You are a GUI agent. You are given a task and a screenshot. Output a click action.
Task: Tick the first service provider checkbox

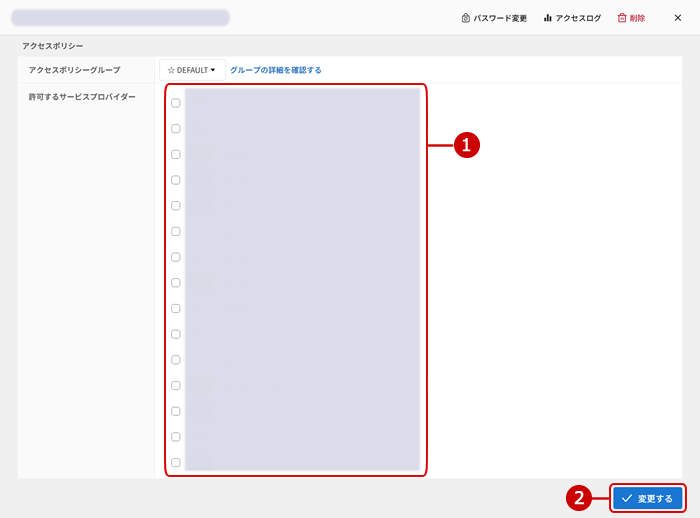(176, 103)
